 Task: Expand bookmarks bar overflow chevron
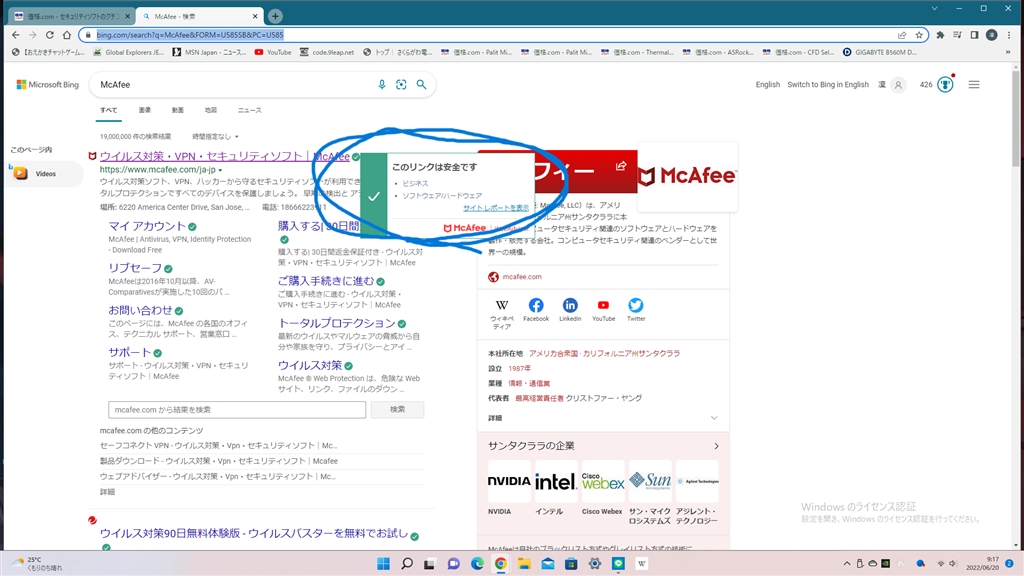(1008, 52)
